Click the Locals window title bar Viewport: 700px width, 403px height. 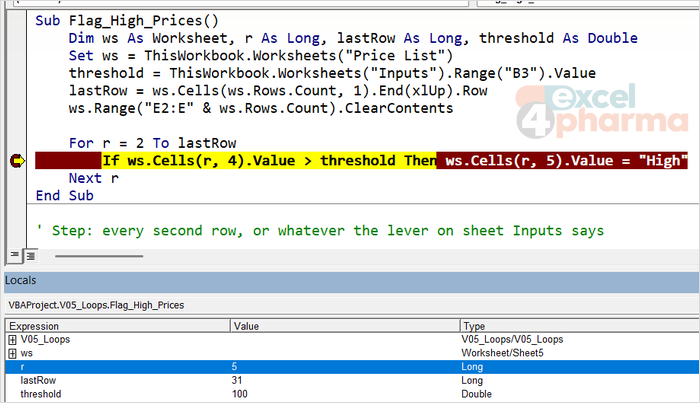(352, 281)
